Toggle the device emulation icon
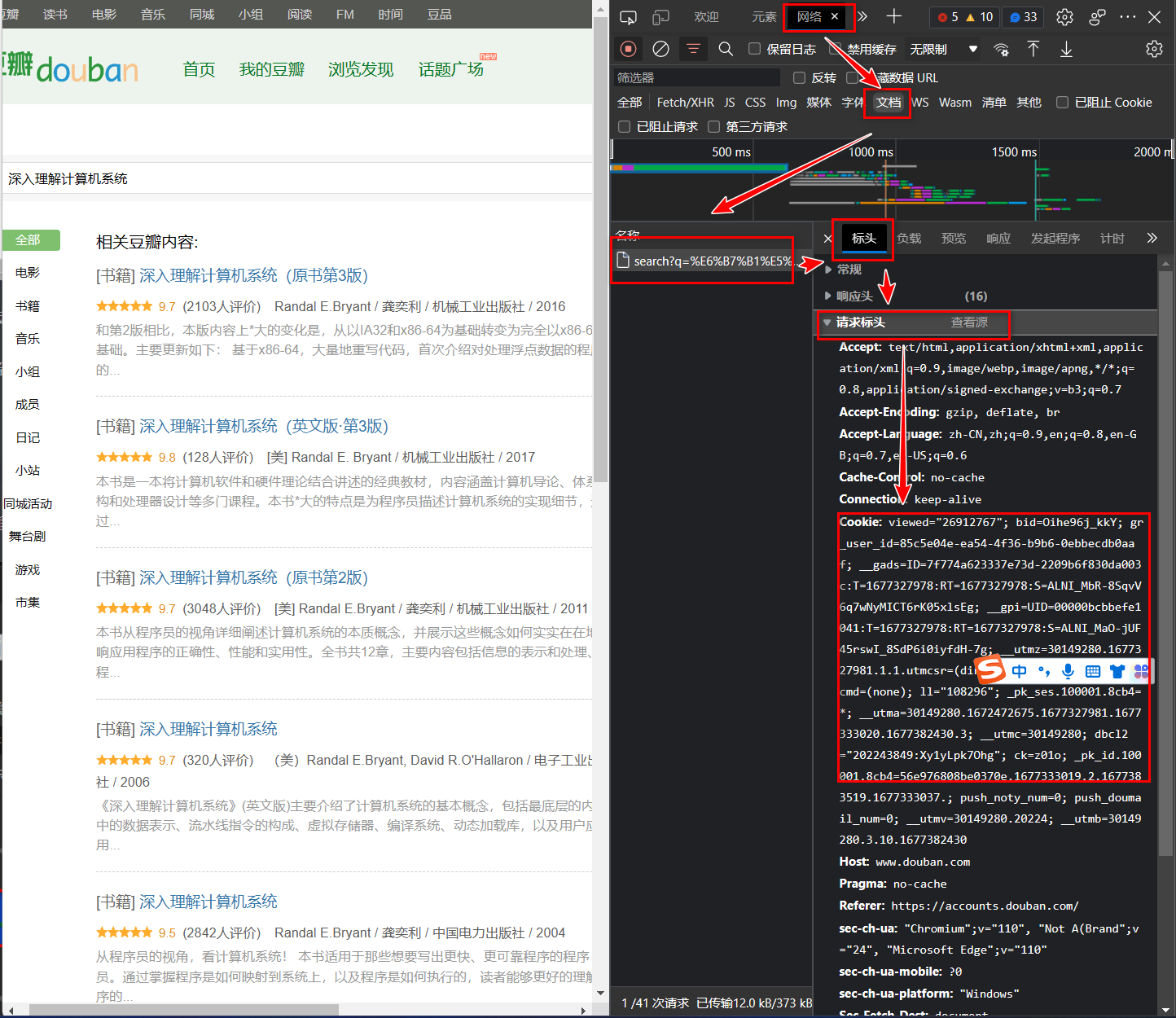Viewport: 1176px width, 1018px height. [x=660, y=17]
